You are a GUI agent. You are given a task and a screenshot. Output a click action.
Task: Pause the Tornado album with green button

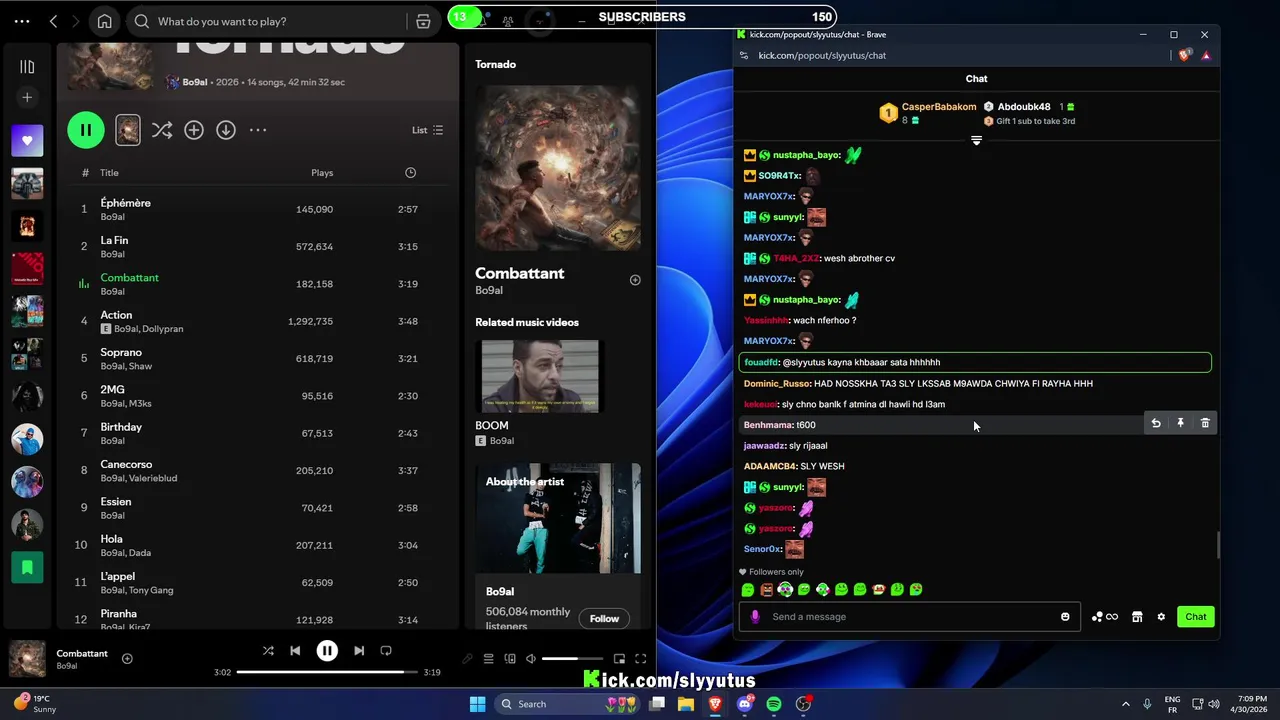click(x=86, y=130)
